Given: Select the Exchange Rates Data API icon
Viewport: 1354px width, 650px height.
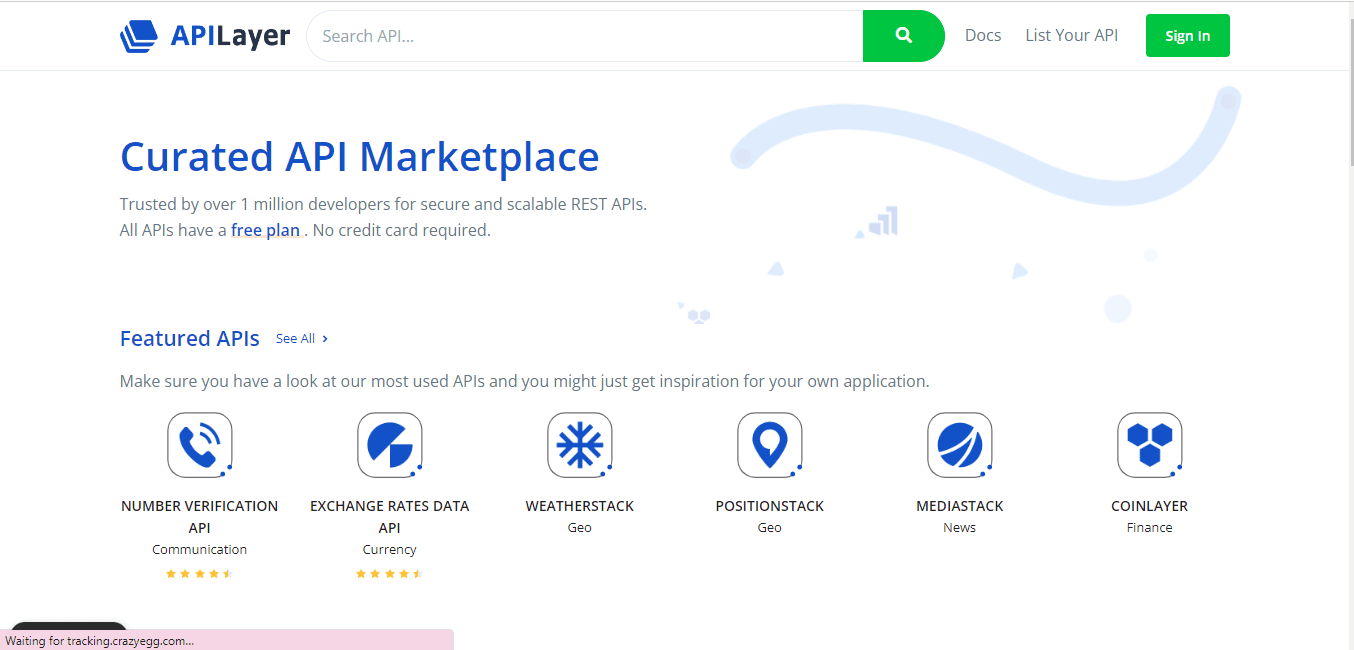Looking at the screenshot, I should click(389, 444).
